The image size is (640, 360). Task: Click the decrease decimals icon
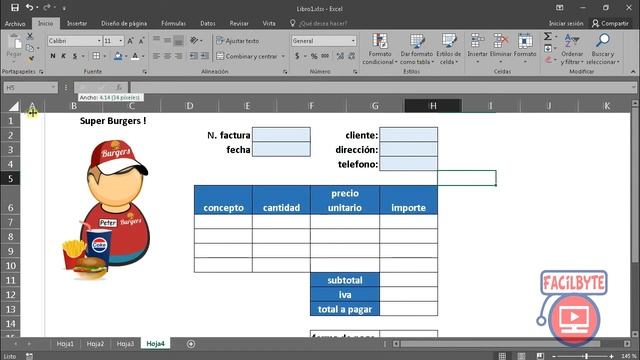351,56
